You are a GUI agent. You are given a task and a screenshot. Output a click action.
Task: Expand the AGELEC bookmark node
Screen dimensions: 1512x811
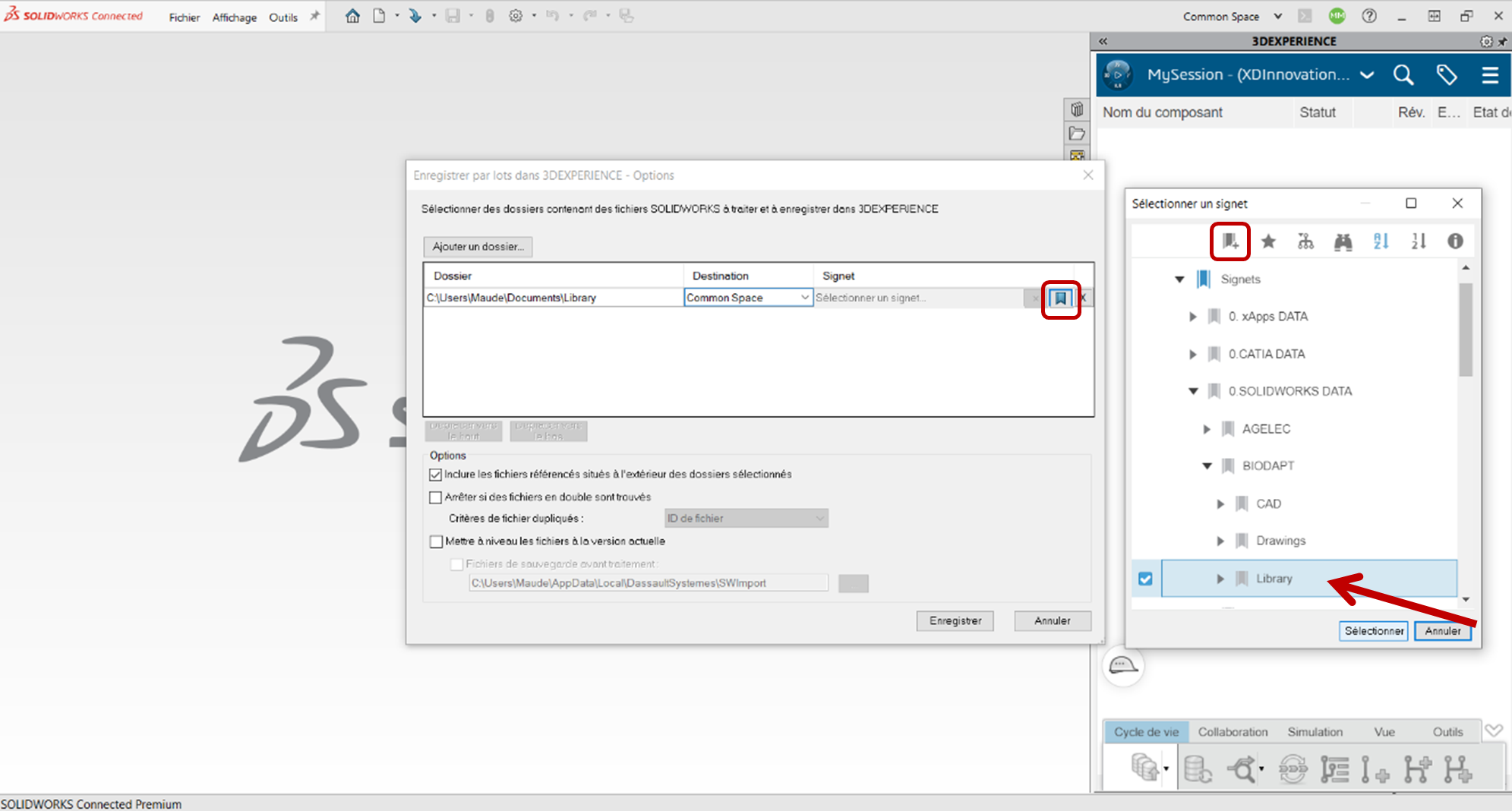[x=1206, y=429]
